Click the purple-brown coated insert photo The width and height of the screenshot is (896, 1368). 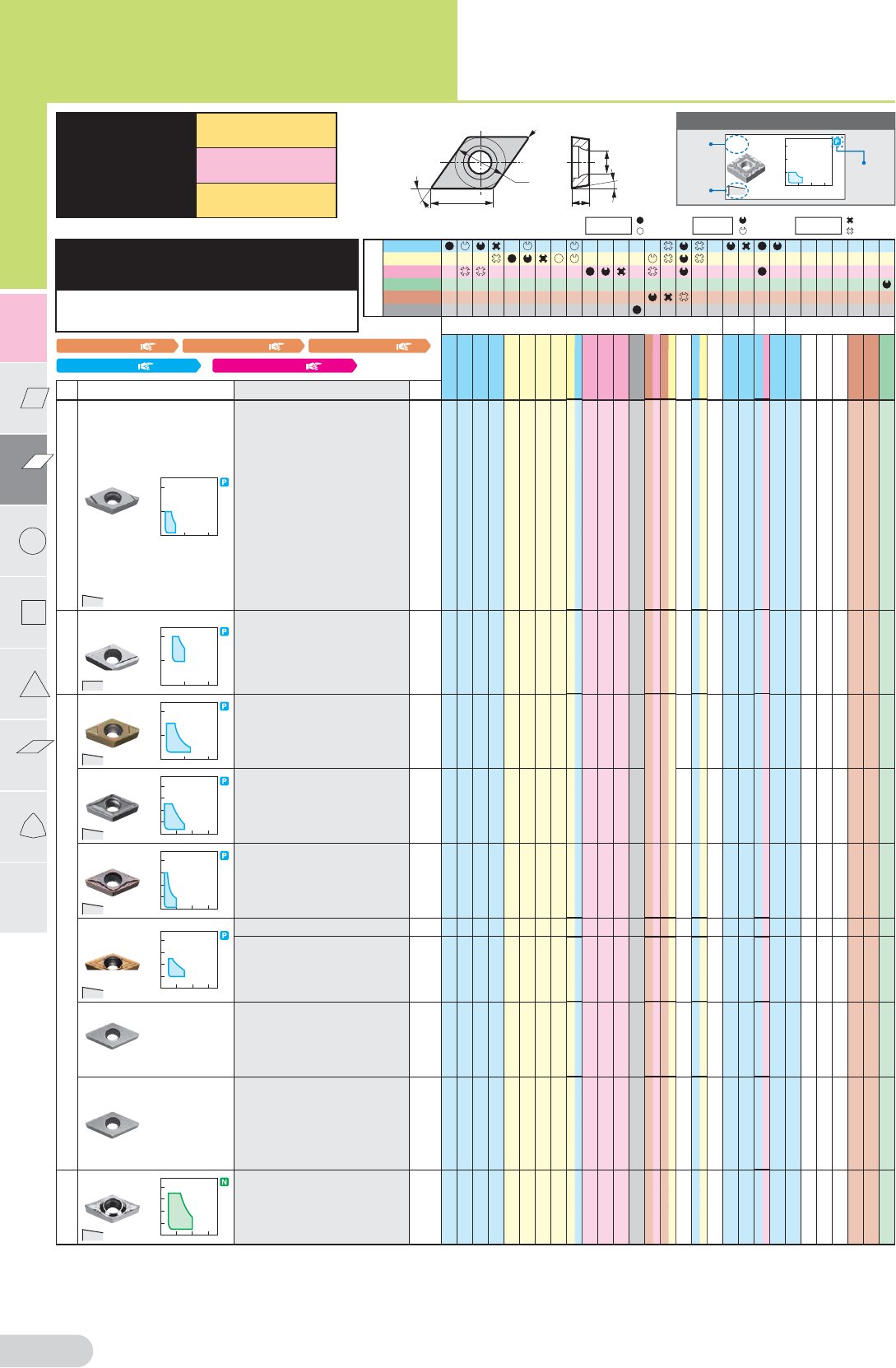pyautogui.click(x=113, y=882)
